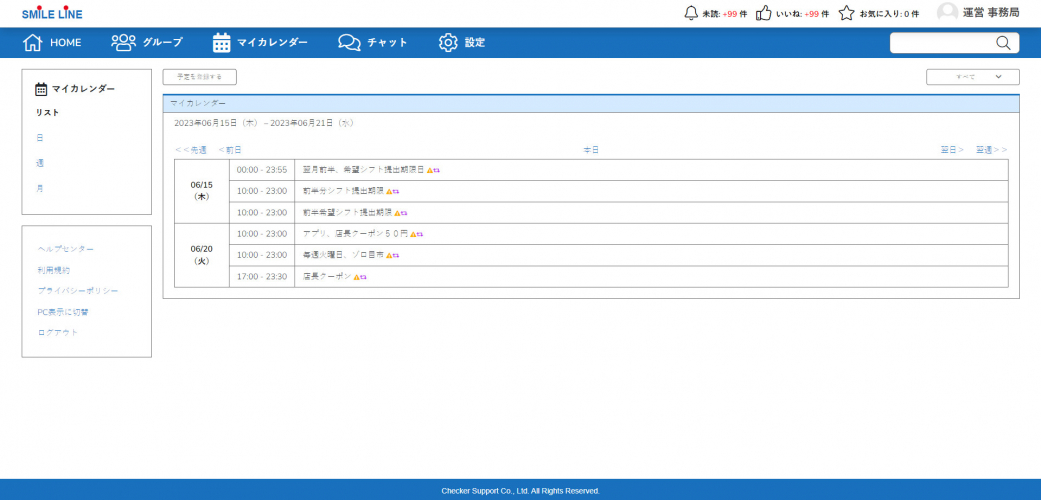Go to <前日 previous day
Screen dimensions: 1041x500
click(230, 150)
